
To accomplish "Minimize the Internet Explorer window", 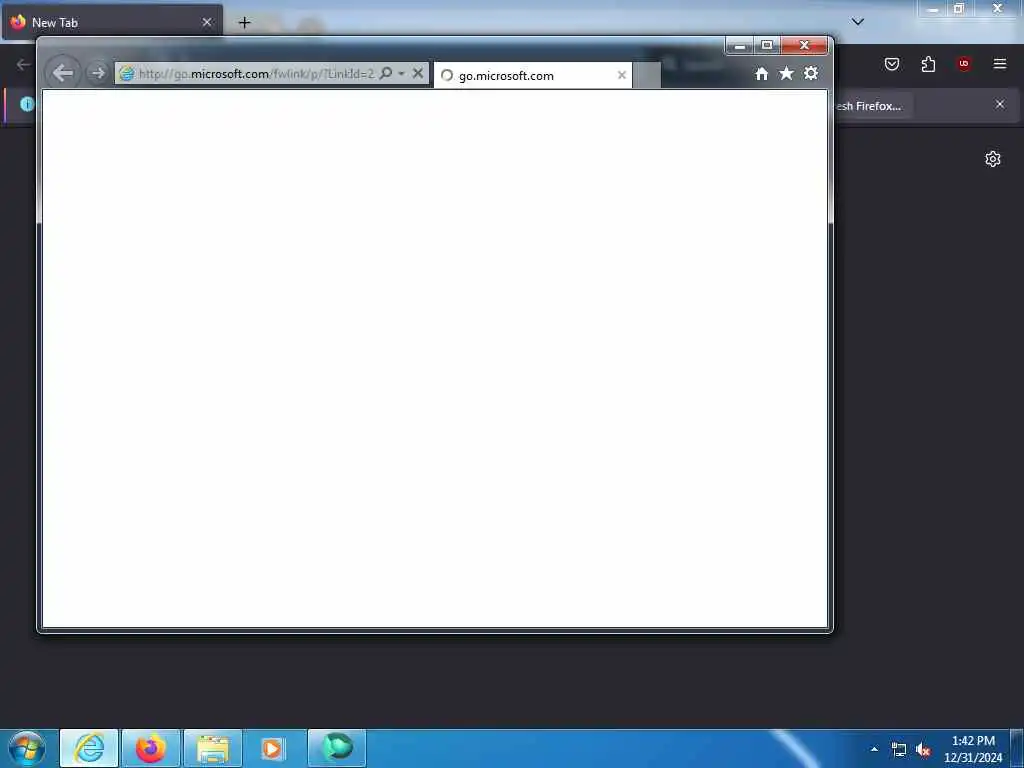I will click(739, 45).
